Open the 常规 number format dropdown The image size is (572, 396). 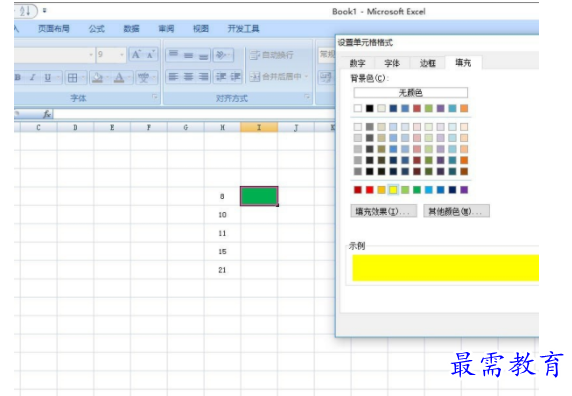click(x=327, y=55)
